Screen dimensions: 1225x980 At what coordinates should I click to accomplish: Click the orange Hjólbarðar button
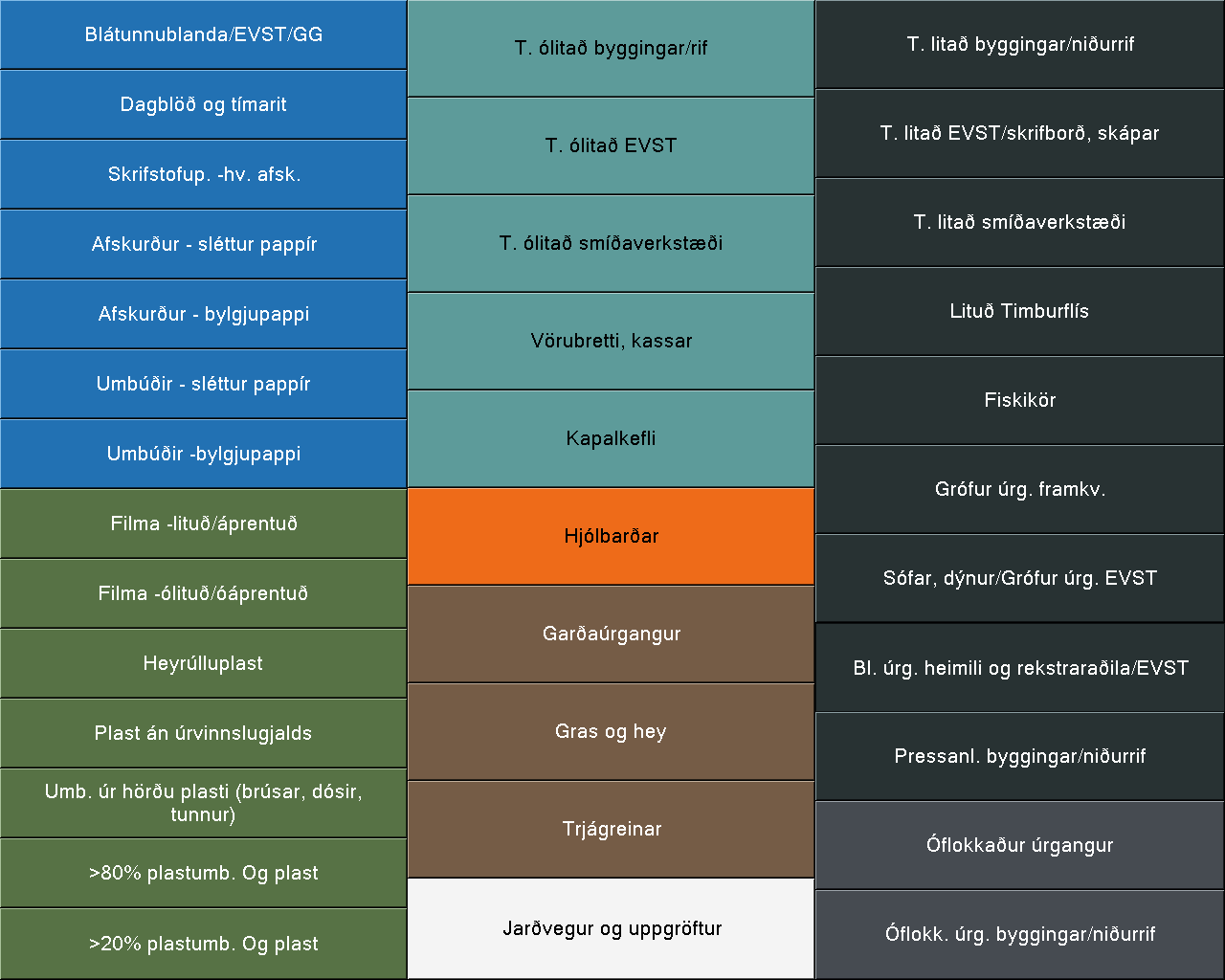click(x=611, y=536)
